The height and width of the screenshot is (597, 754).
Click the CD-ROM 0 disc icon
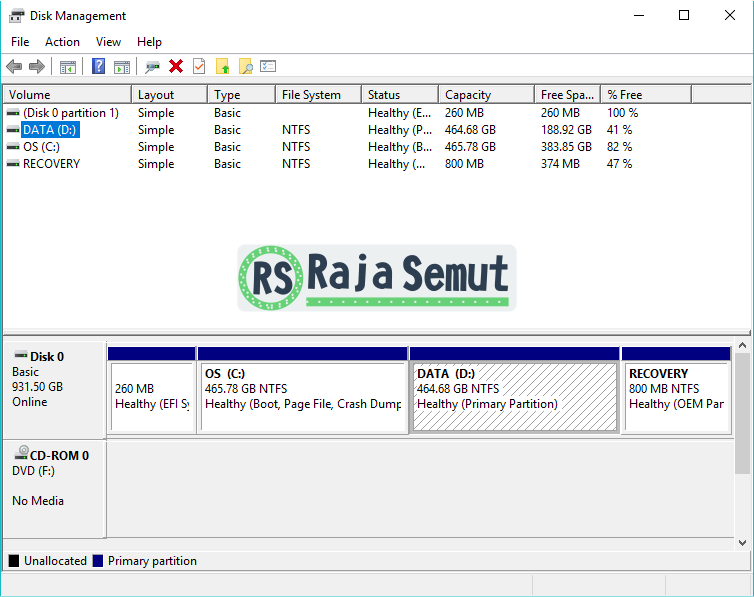point(22,452)
